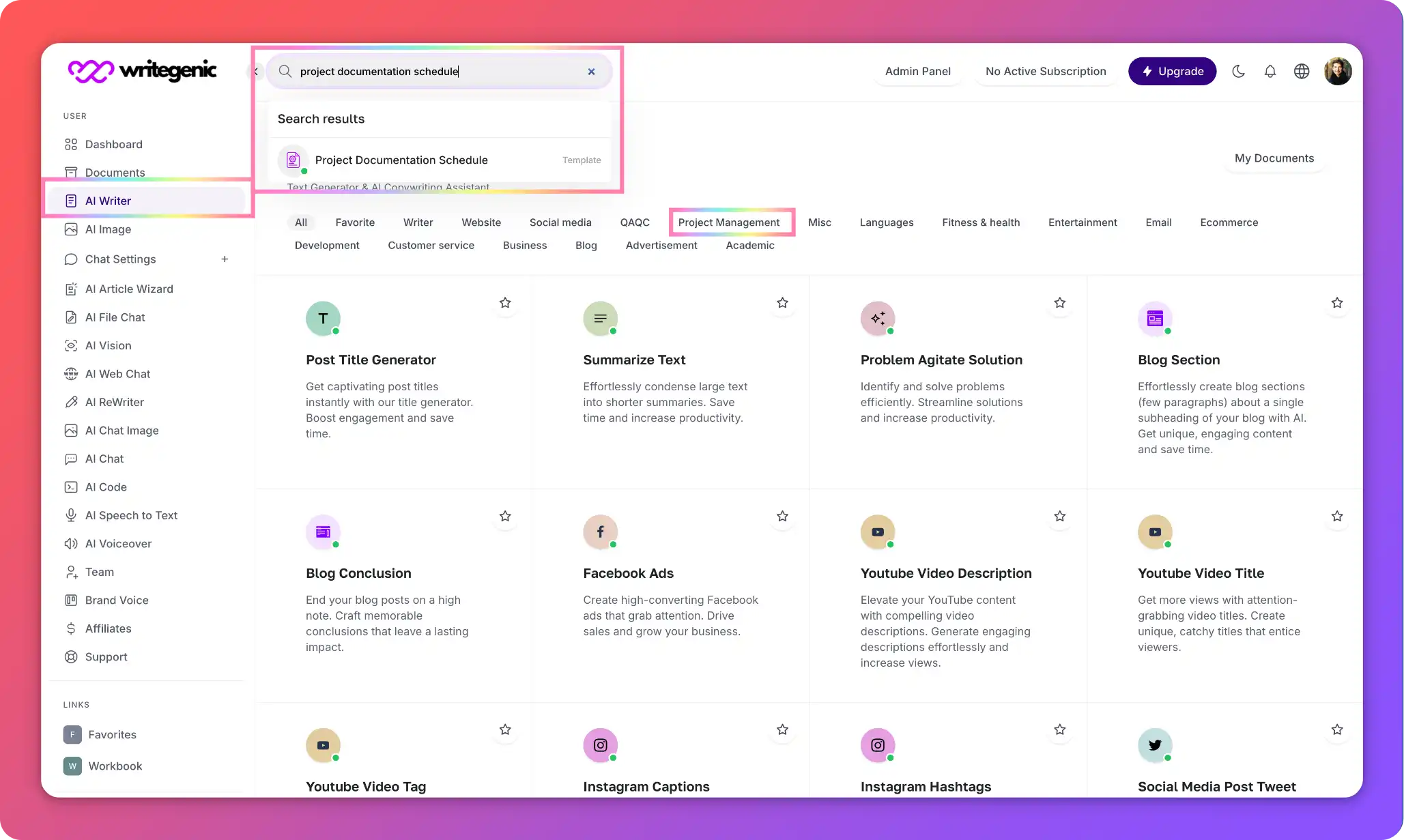The image size is (1404, 840).
Task: Open AI Image from sidebar
Action: [108, 229]
